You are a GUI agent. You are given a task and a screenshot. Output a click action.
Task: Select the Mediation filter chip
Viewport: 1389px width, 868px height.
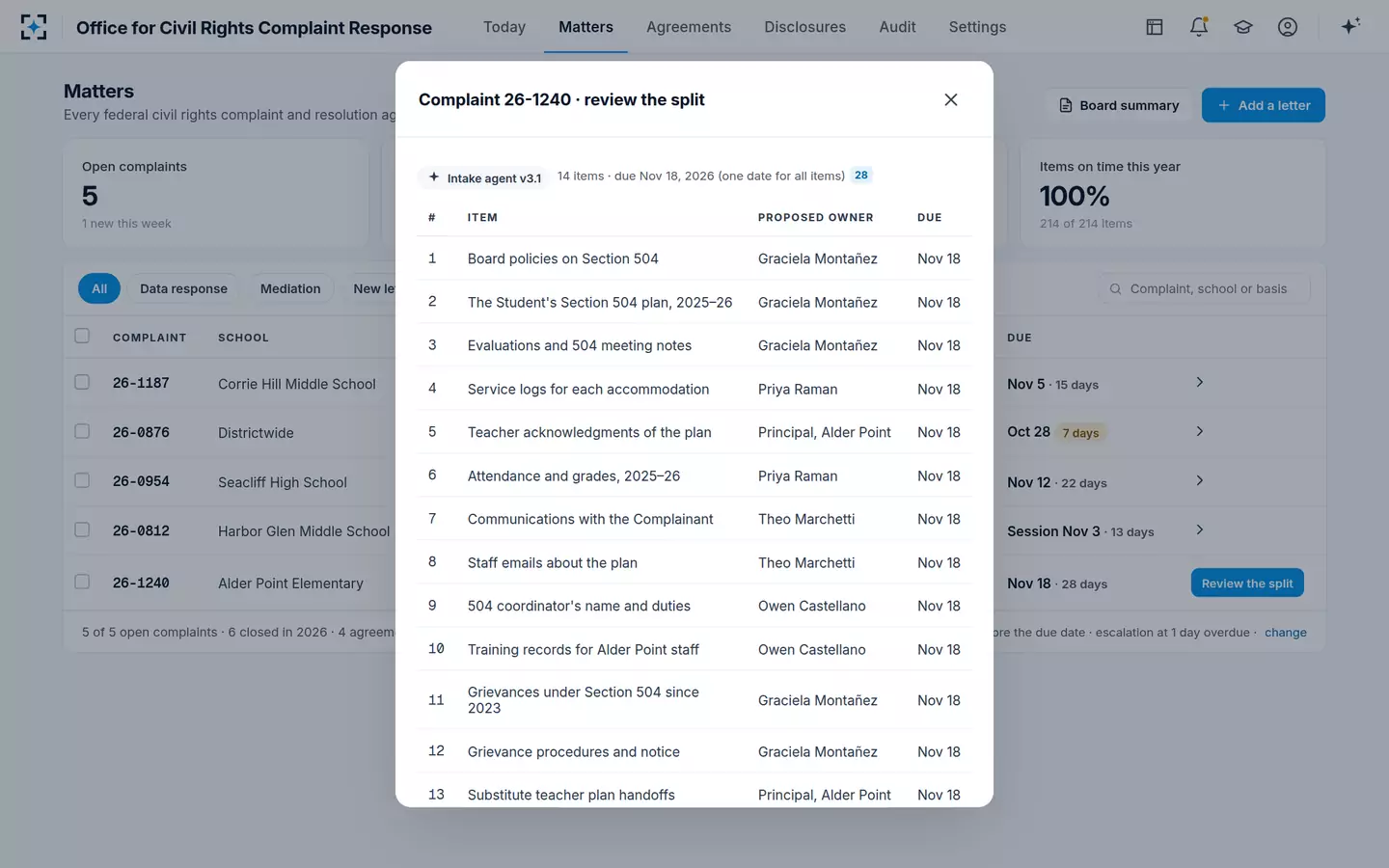290,288
